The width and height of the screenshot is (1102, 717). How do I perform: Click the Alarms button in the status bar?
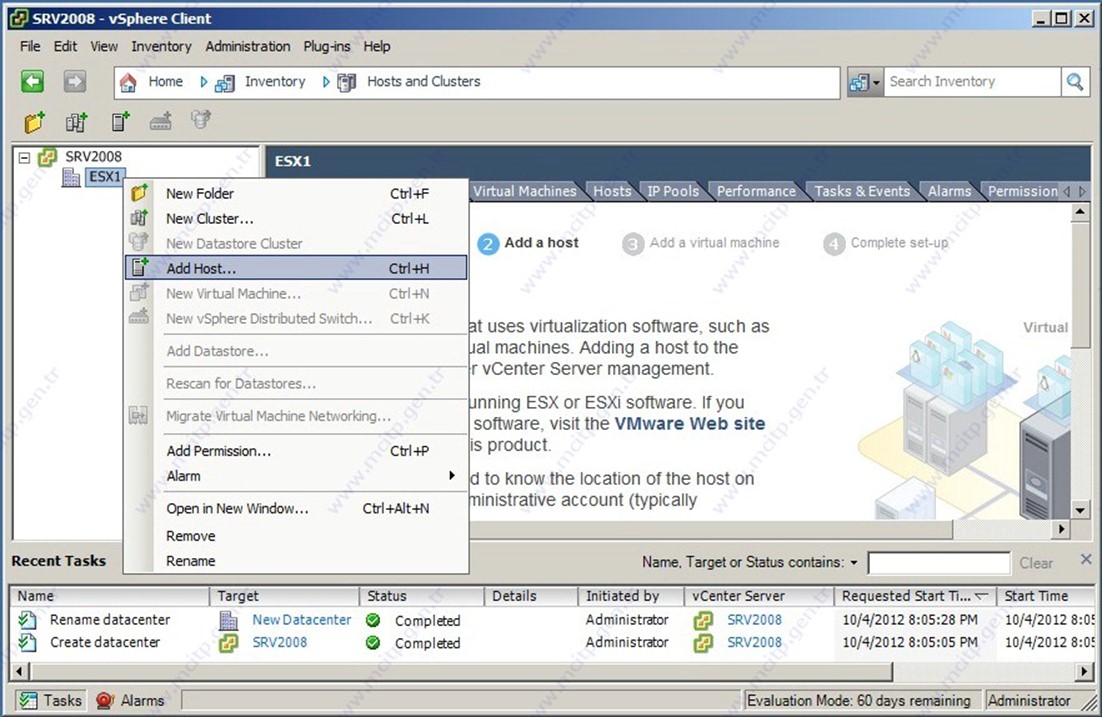(130, 700)
